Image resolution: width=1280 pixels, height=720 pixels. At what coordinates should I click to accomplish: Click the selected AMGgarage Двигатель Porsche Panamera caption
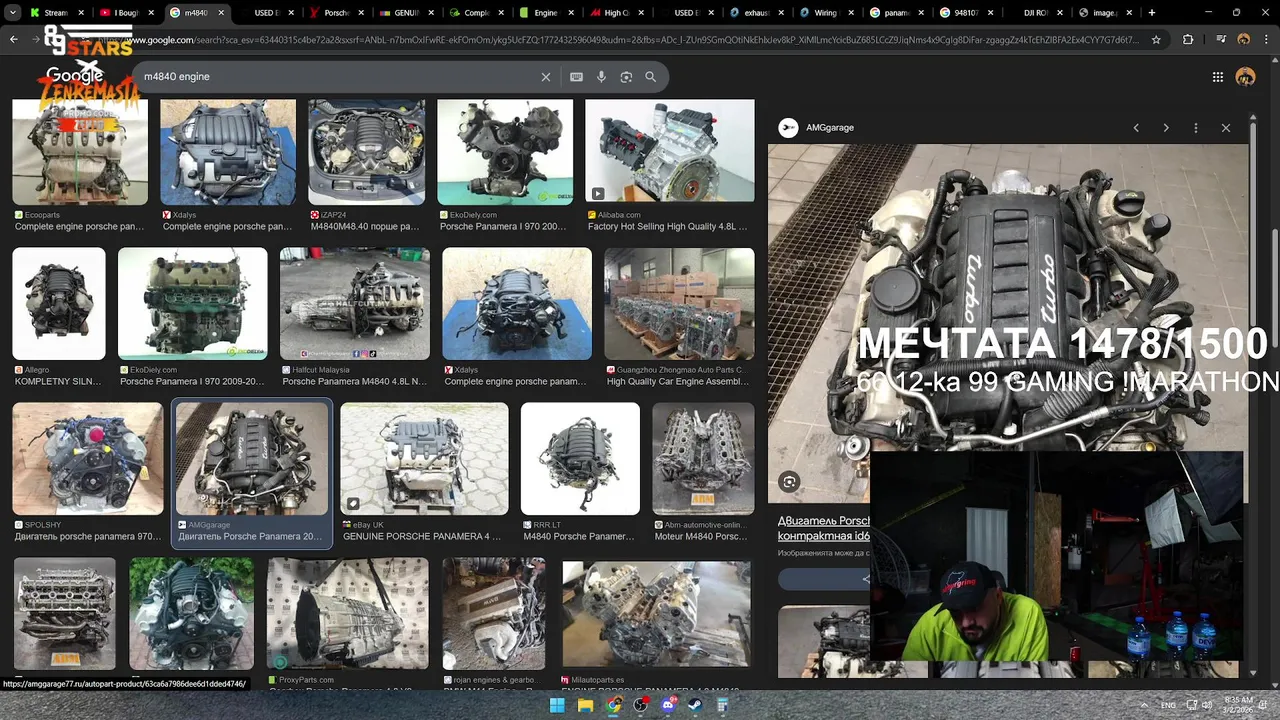coord(250,537)
